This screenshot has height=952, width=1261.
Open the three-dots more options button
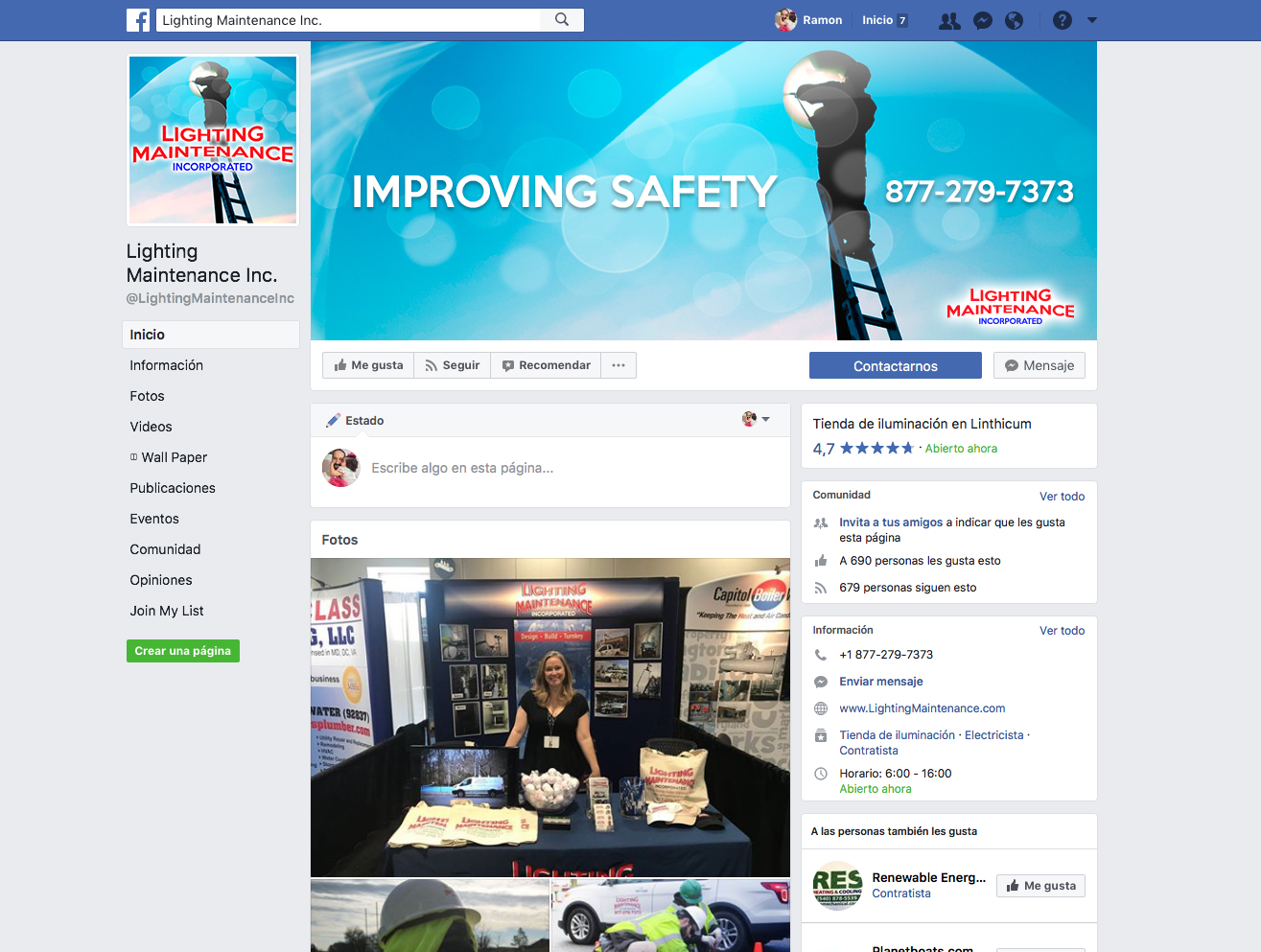[x=619, y=365]
